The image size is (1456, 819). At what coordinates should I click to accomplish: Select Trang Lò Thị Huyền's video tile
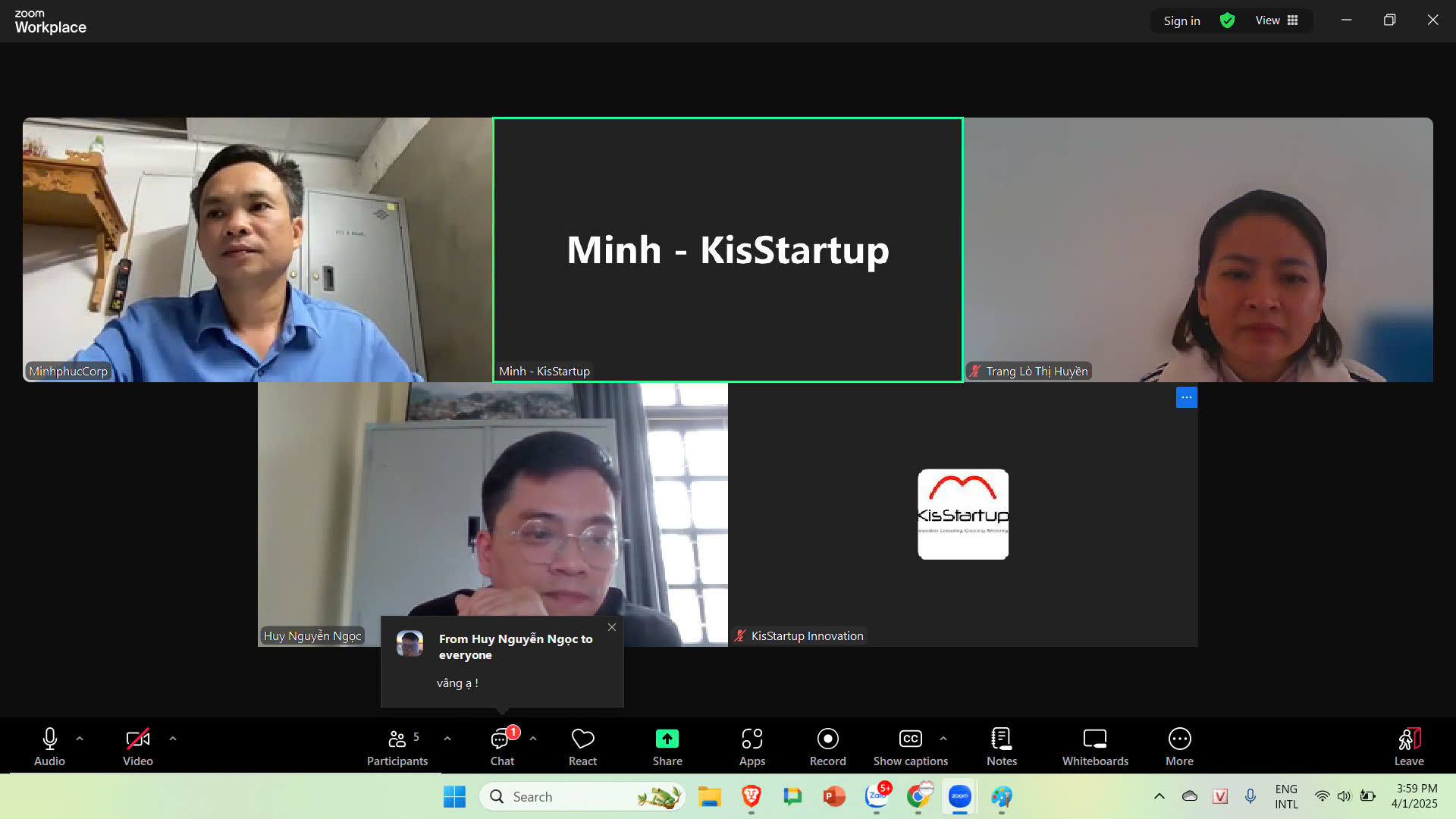point(1198,249)
